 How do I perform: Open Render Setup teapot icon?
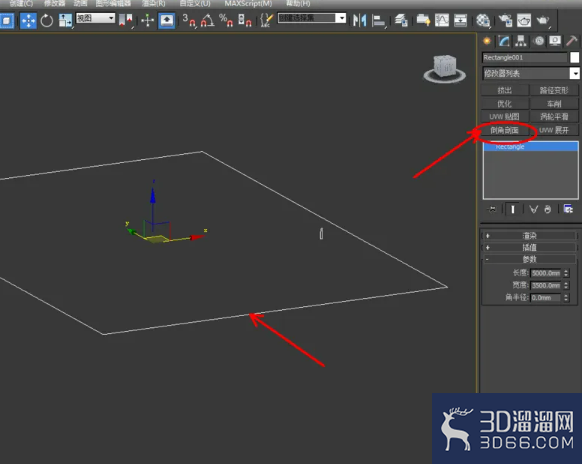[505, 20]
